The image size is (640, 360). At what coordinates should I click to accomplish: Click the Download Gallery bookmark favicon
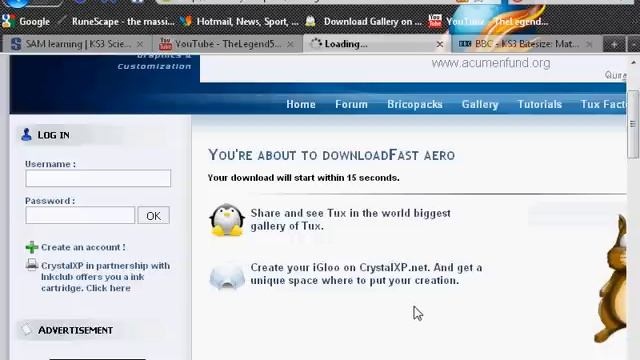tap(311, 21)
